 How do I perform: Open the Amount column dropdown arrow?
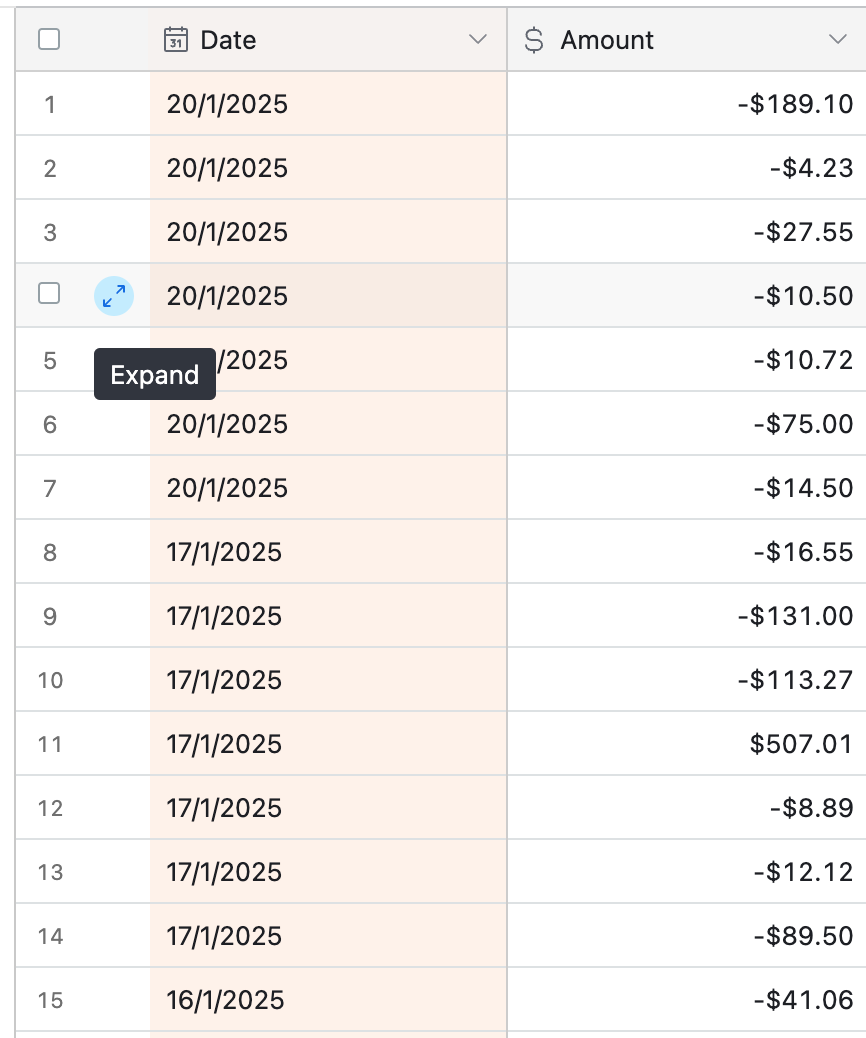(x=838, y=40)
